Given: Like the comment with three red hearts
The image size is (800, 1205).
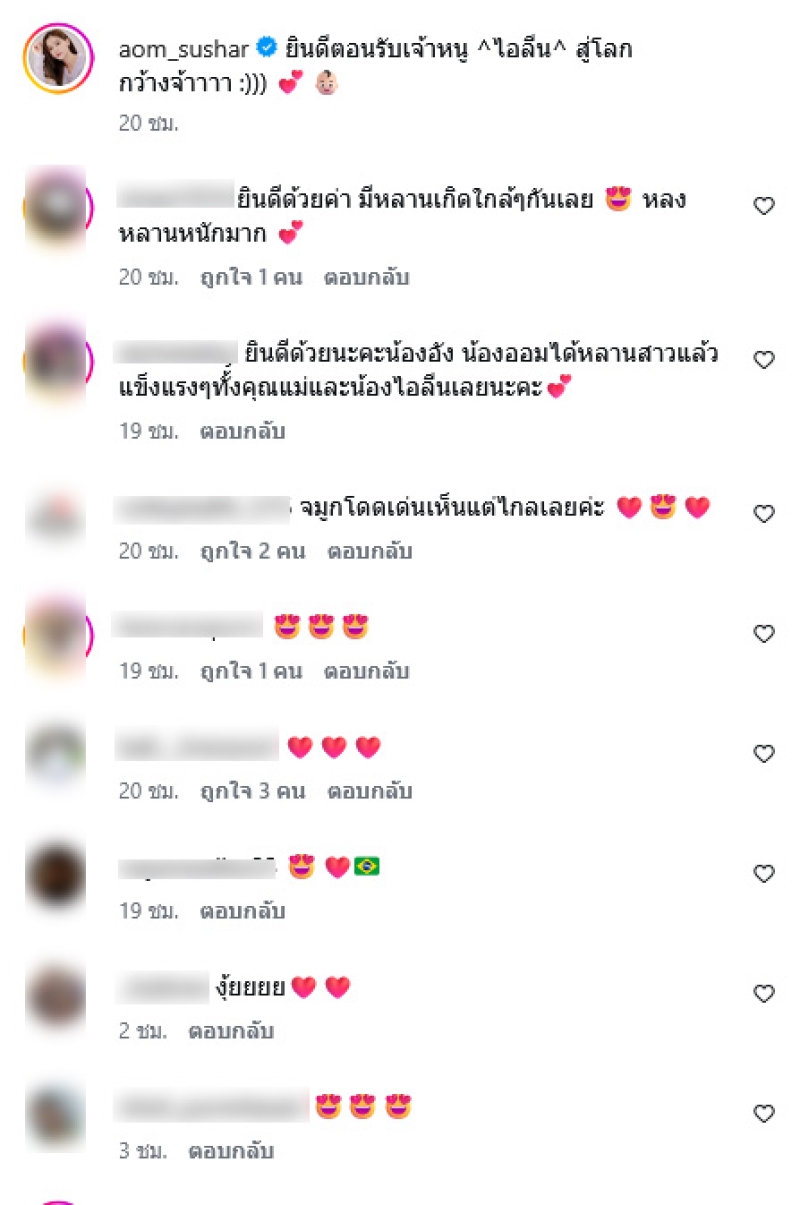Looking at the screenshot, I should (764, 754).
